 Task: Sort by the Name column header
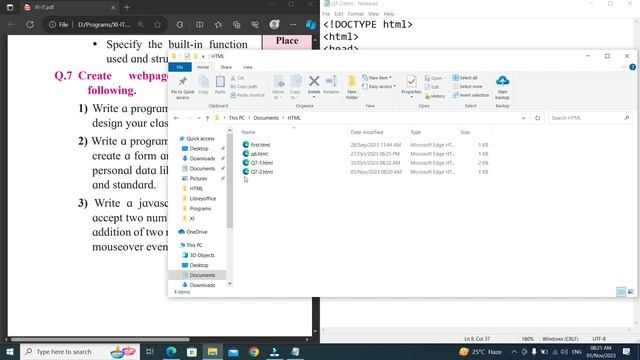coord(248,132)
